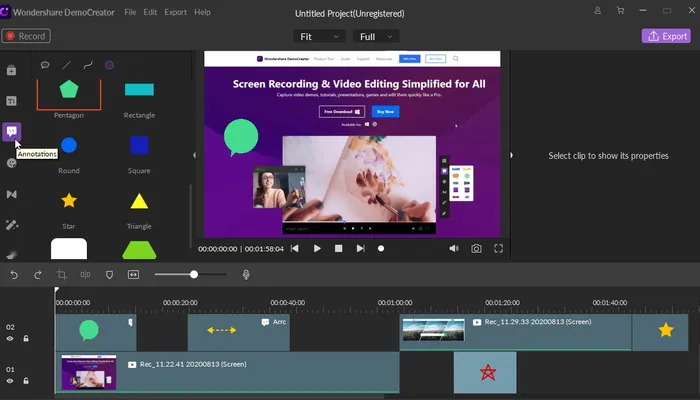The width and height of the screenshot is (700, 400).
Task: Select the Annotations sidebar icon
Action: [x=12, y=131]
